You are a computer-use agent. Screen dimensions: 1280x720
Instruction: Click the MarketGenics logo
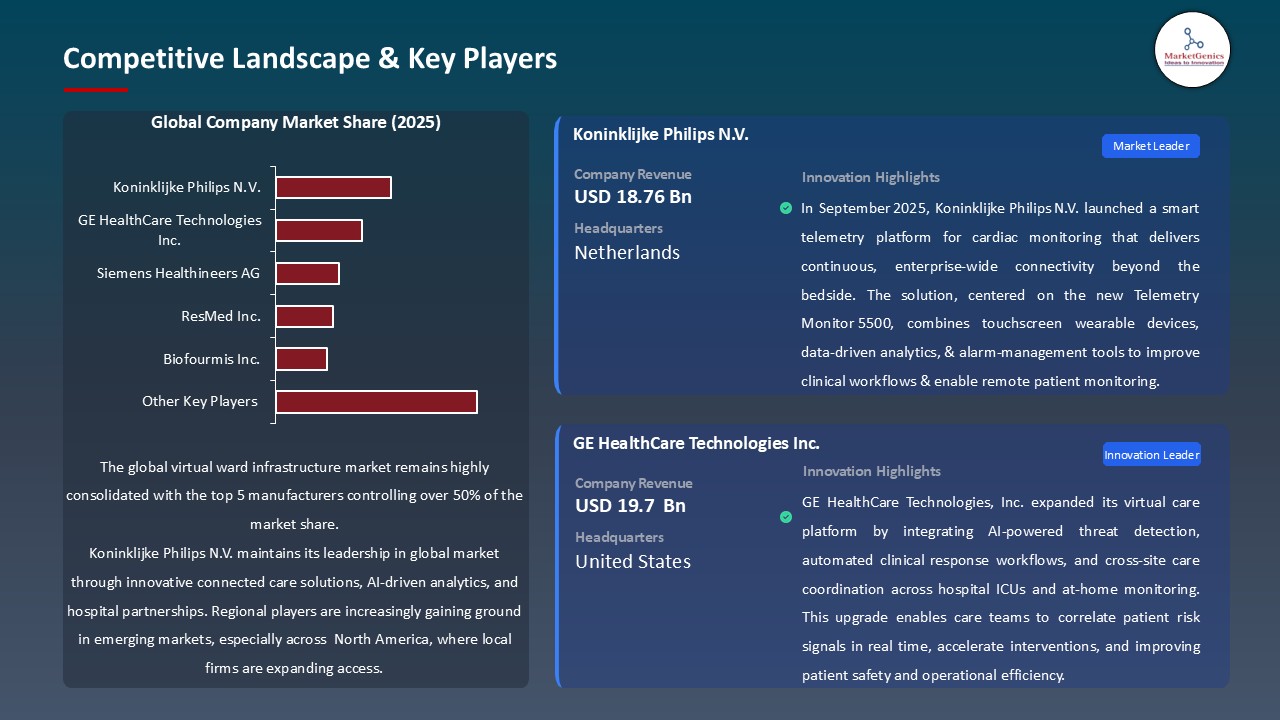pos(1192,50)
